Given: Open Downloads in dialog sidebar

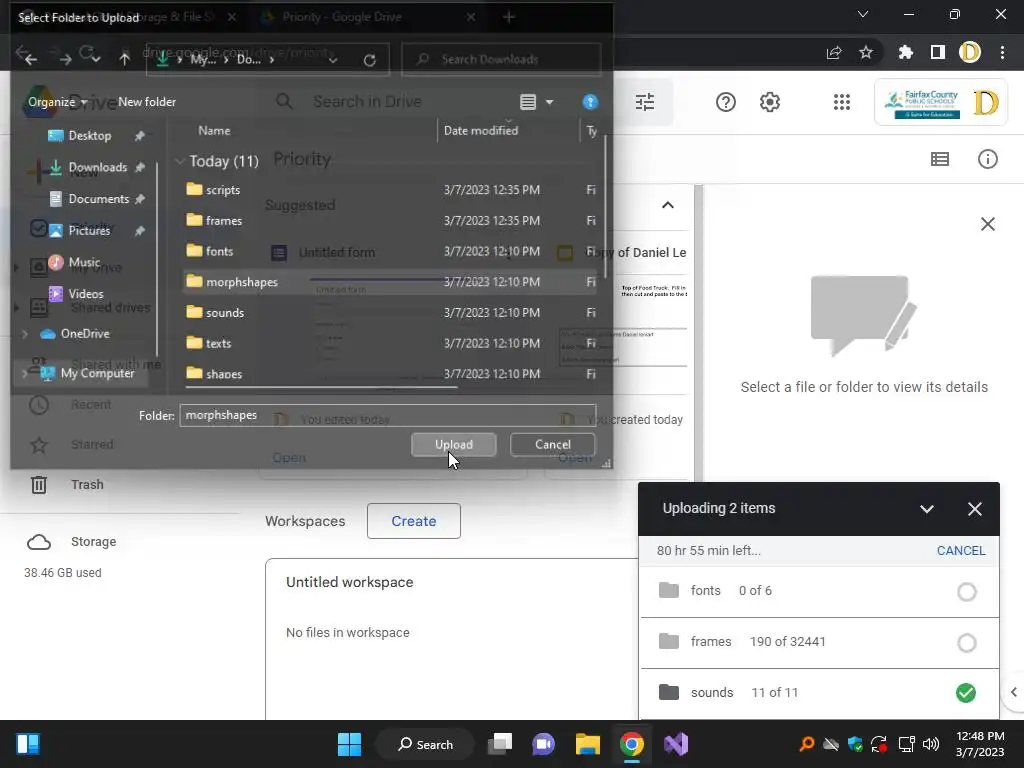Looking at the screenshot, I should [97, 167].
